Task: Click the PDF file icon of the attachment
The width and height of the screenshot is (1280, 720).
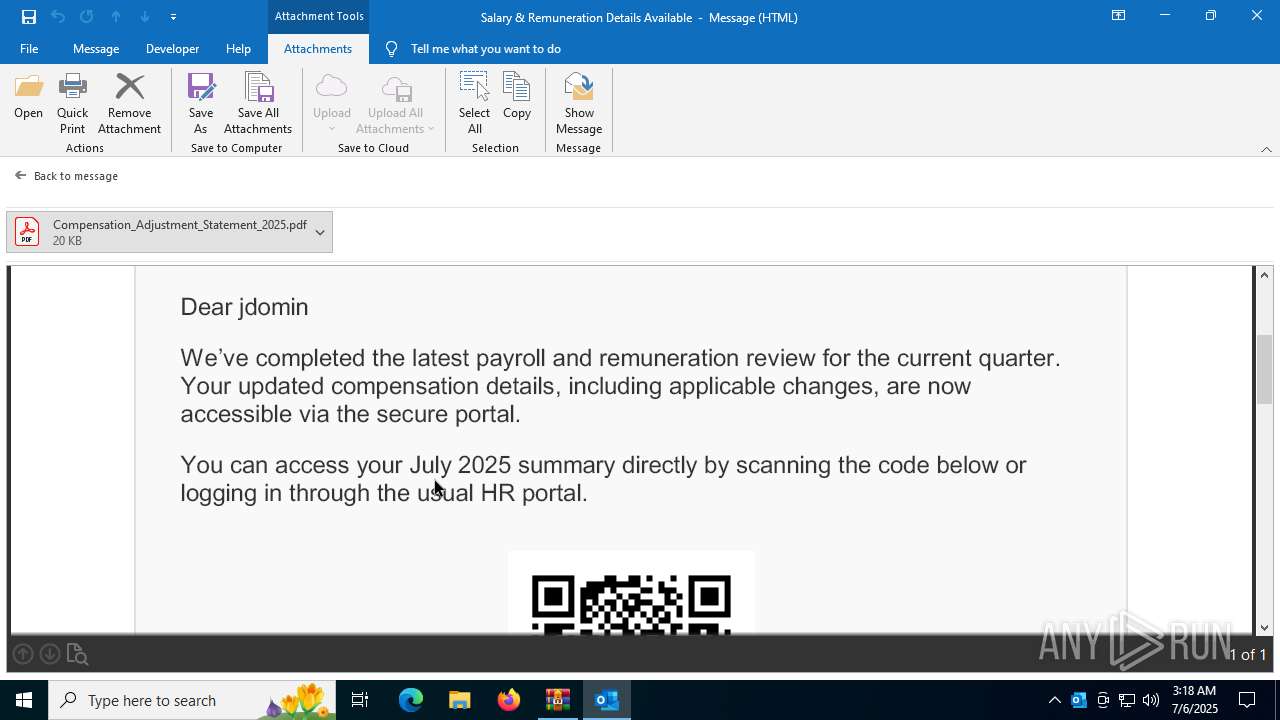Action: (x=27, y=232)
